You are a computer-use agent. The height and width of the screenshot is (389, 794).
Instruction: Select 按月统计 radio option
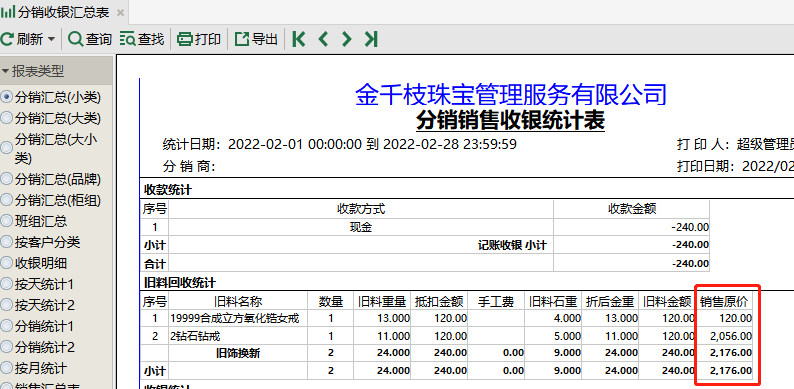point(7,368)
